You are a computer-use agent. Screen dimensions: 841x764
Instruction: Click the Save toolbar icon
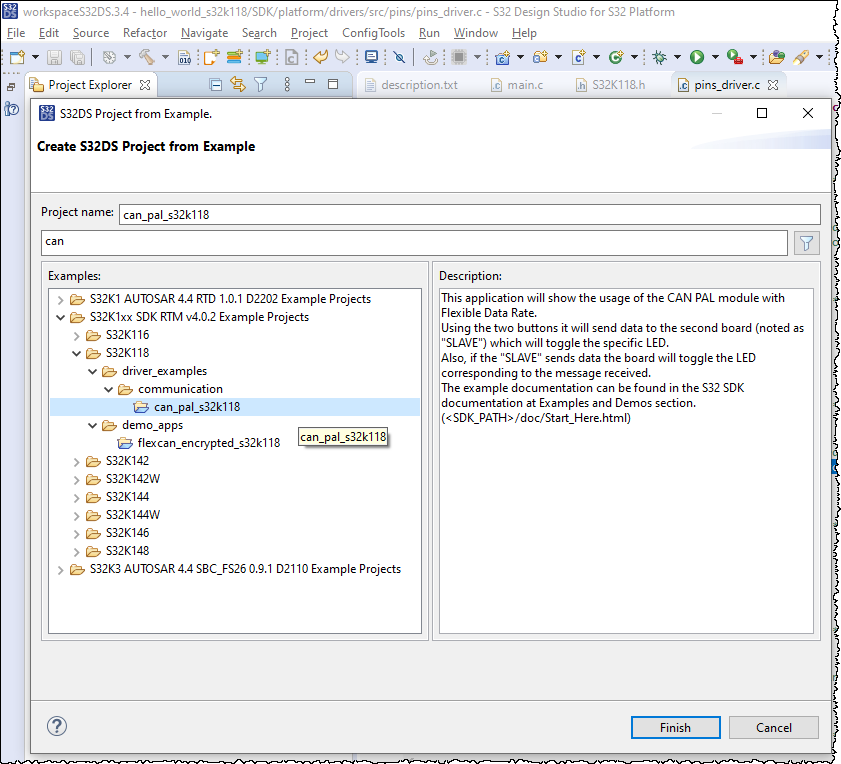[x=54, y=57]
